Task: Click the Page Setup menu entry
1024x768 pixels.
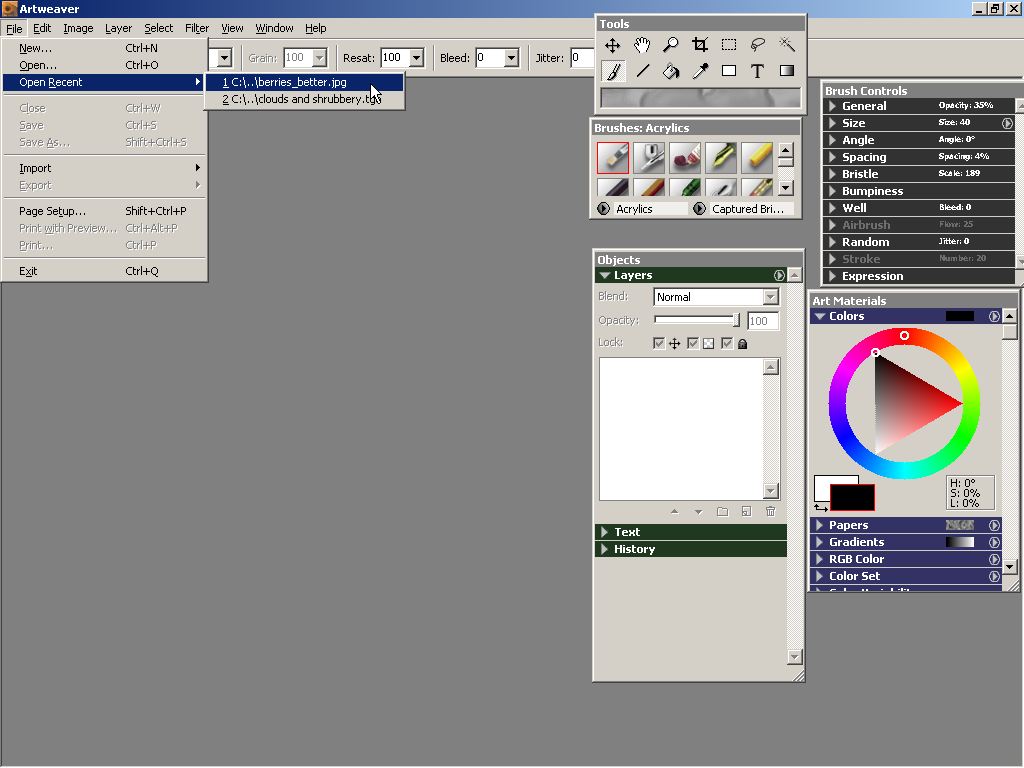Action: (52, 211)
